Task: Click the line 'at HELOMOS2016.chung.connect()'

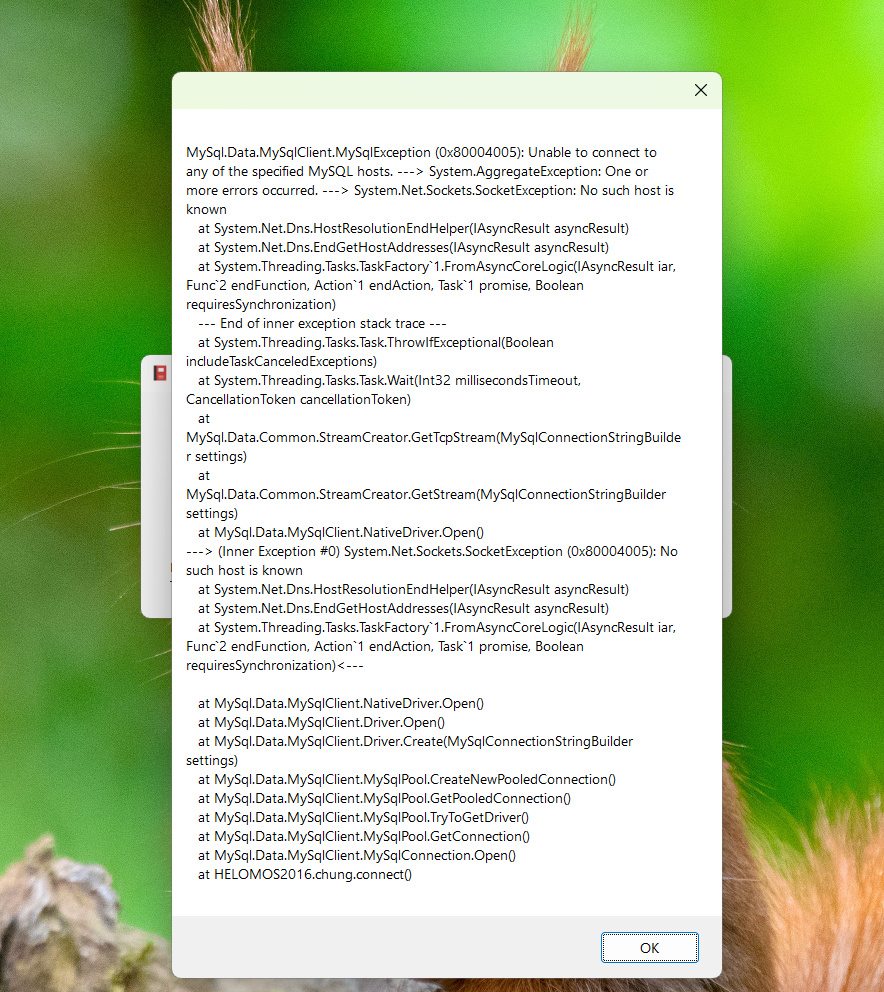Action: point(305,874)
